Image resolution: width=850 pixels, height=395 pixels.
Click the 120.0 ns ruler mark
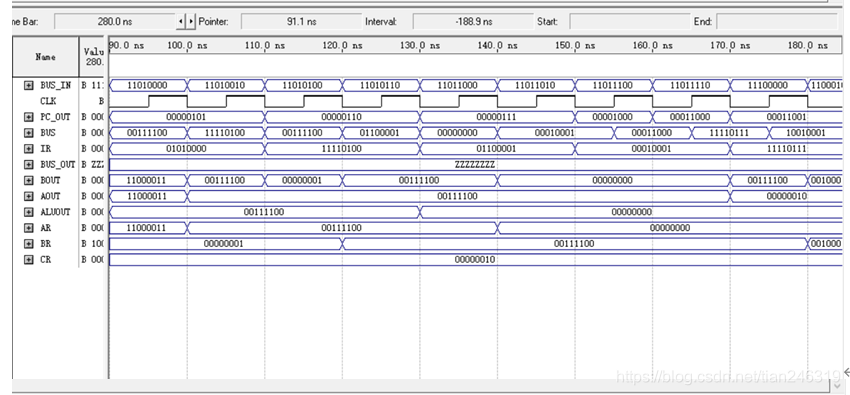tap(342, 46)
